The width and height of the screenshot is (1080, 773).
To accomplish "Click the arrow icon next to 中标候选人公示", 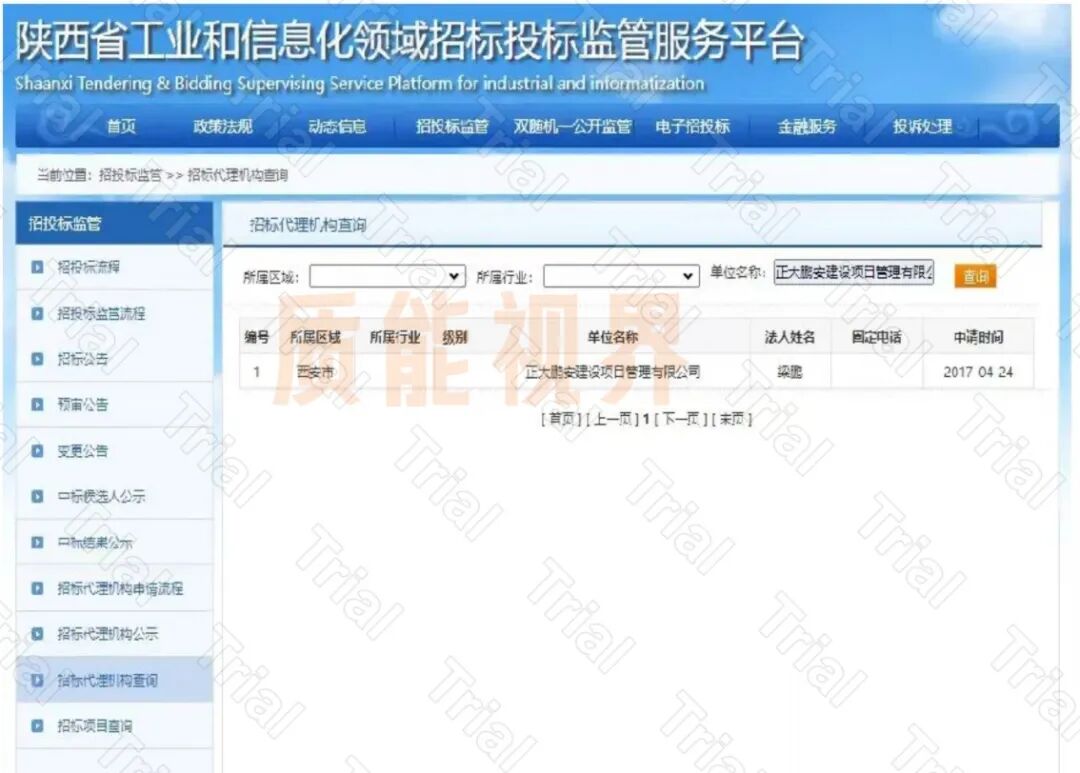I will click(x=38, y=498).
